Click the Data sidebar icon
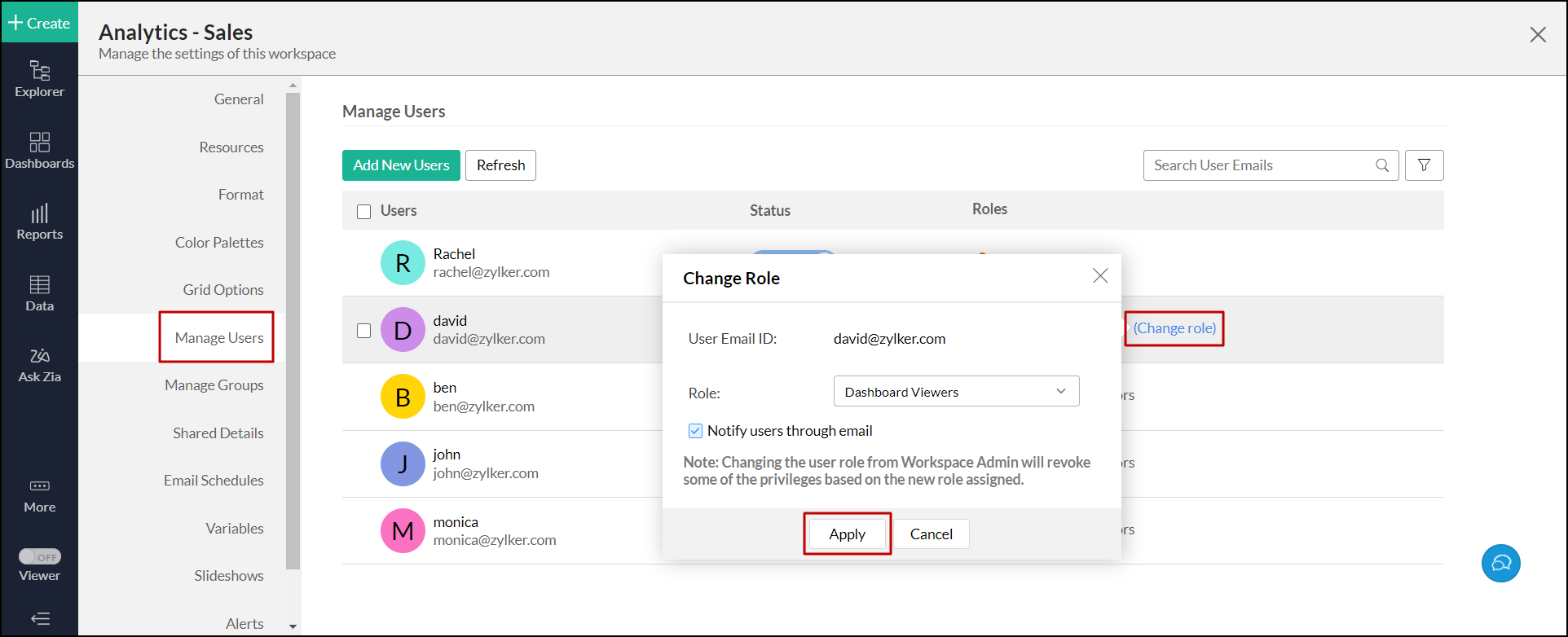The height and width of the screenshot is (637, 1568). pyautogui.click(x=39, y=293)
